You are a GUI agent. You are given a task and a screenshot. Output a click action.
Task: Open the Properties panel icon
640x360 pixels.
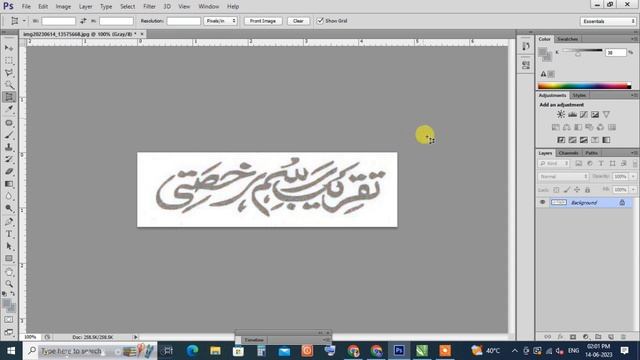coord(526,65)
